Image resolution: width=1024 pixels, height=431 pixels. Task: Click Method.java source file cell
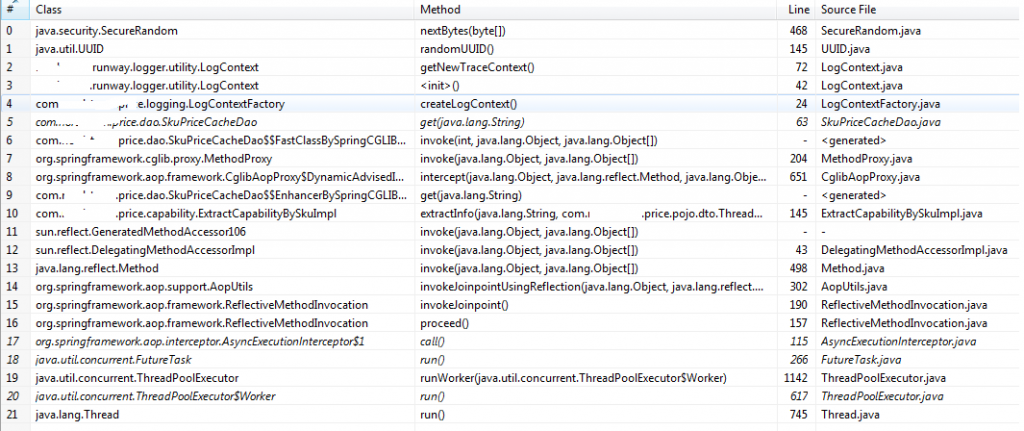pos(851,268)
